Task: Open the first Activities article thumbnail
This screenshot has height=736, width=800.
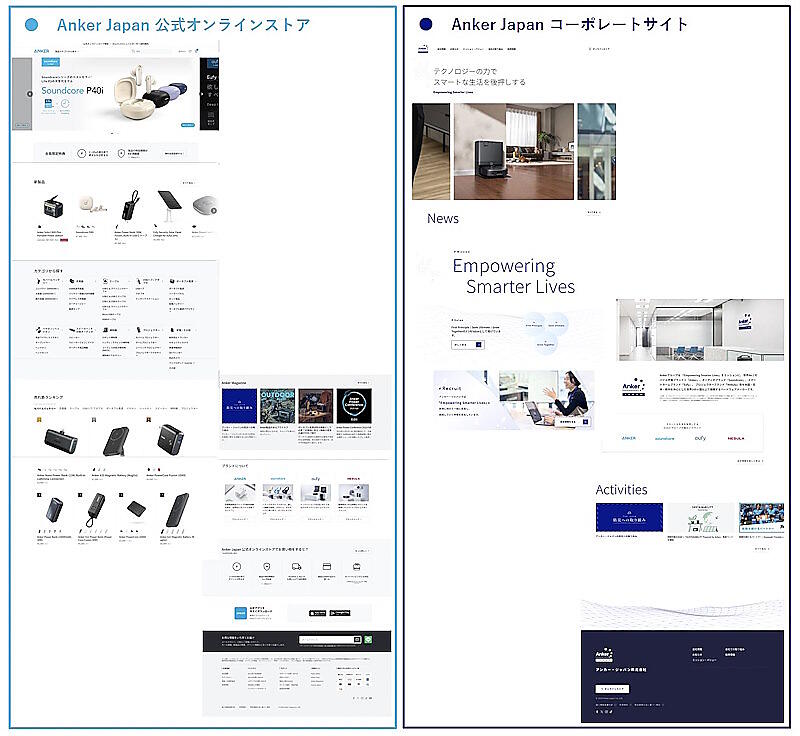Action: (624, 518)
